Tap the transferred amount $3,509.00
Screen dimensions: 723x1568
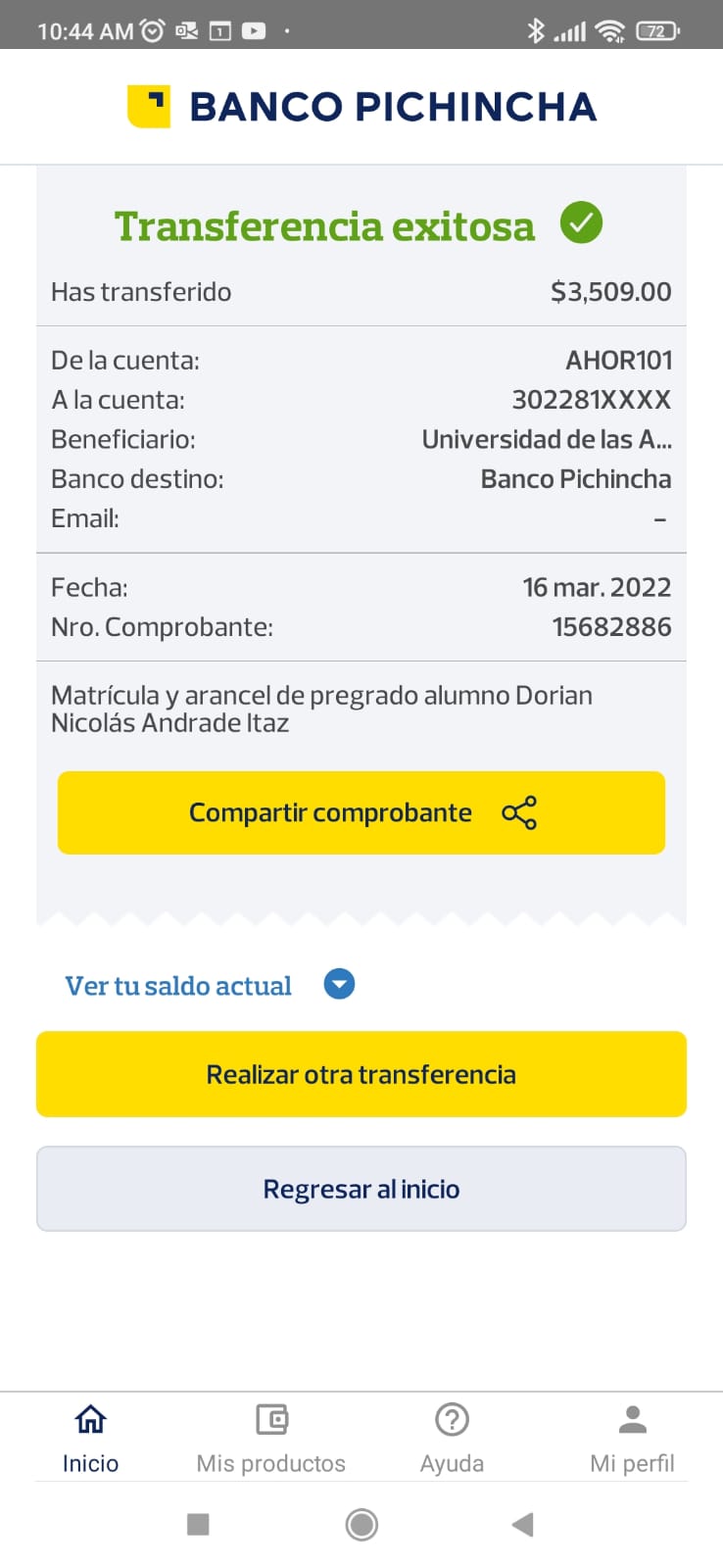point(610,292)
